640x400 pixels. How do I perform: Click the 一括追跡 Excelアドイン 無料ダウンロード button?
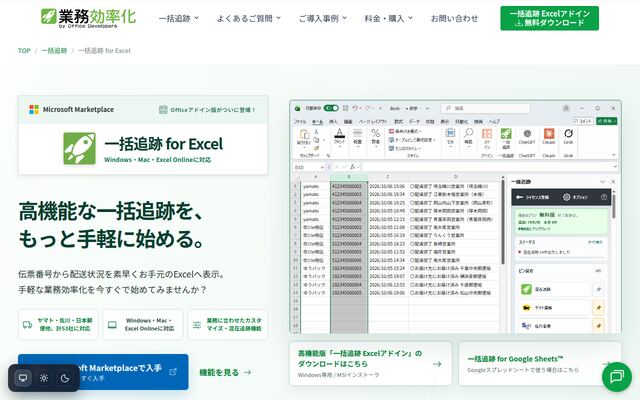pos(549,18)
